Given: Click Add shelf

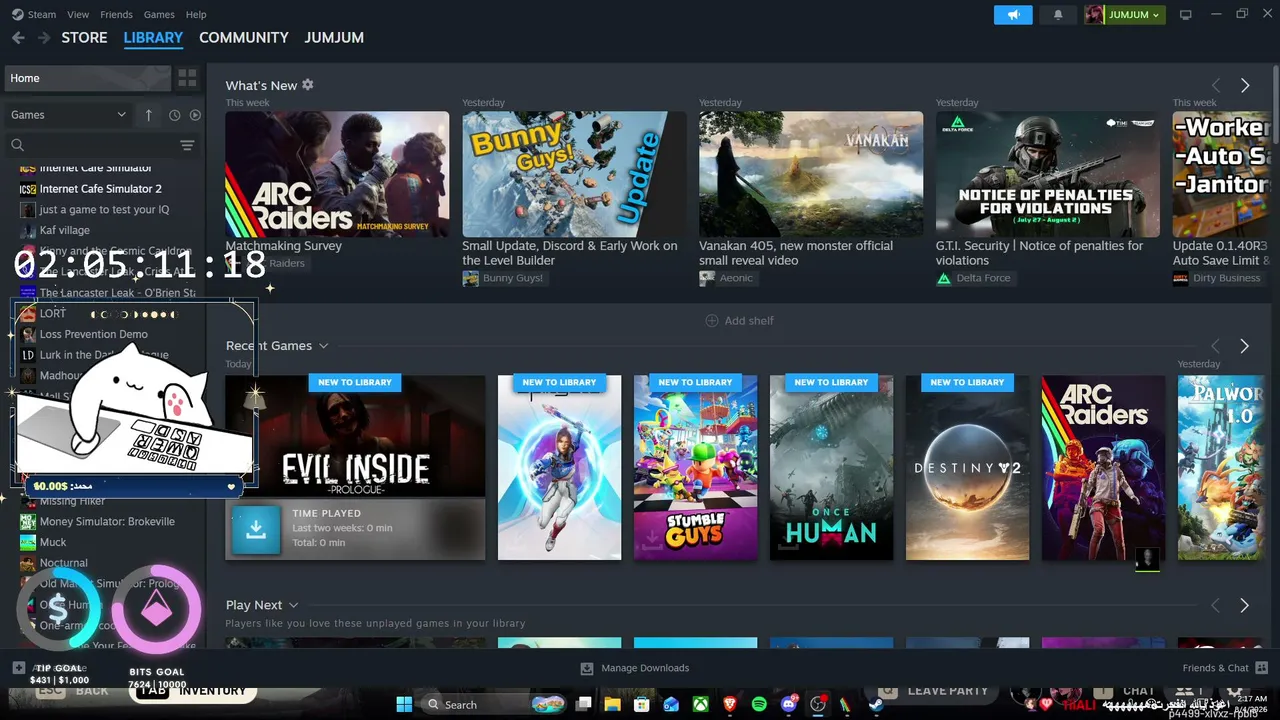Looking at the screenshot, I should [739, 321].
